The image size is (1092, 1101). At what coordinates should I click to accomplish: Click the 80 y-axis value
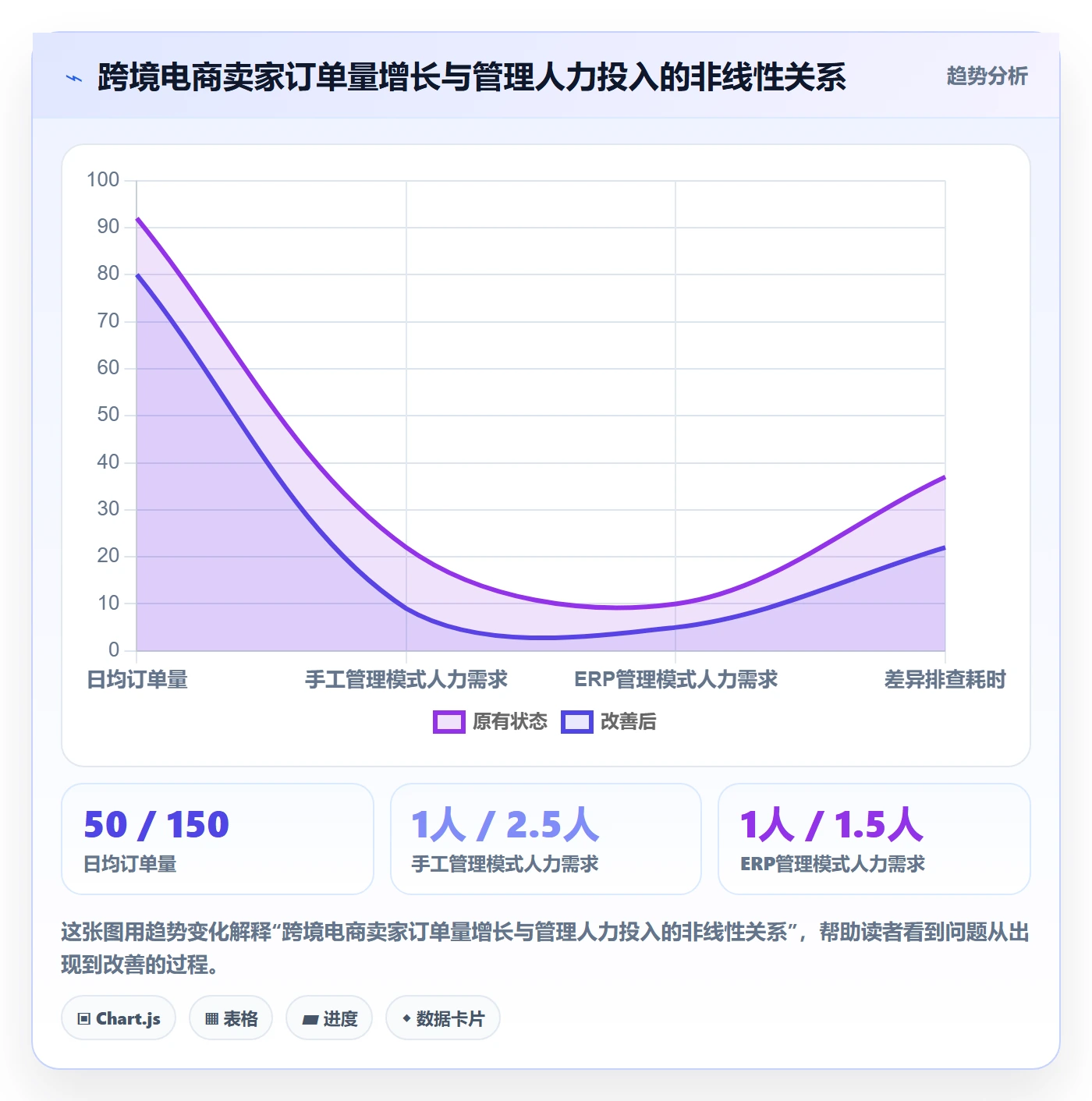point(108,274)
